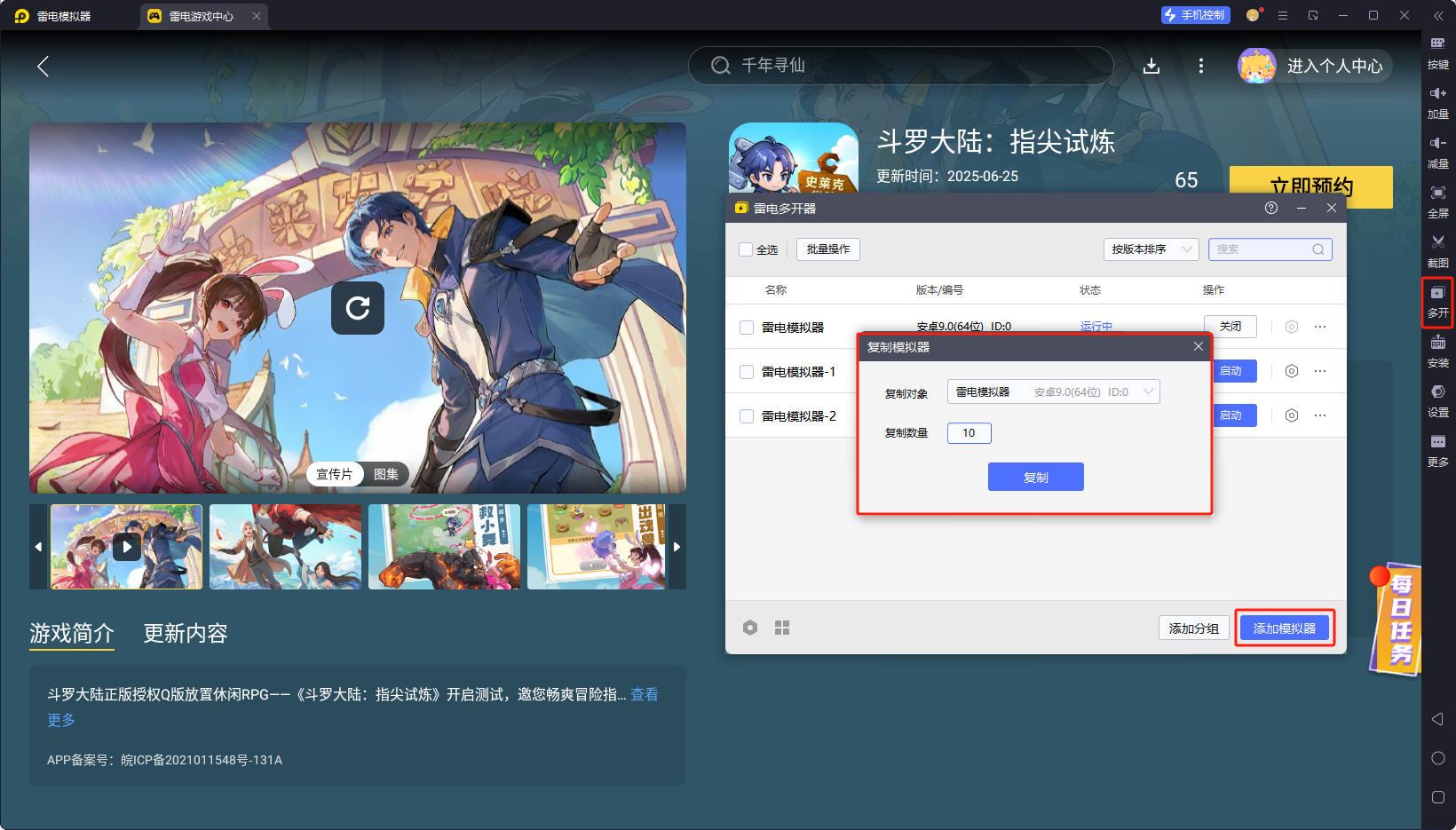
Task: Click the 手机控制 button
Action: [1196, 15]
